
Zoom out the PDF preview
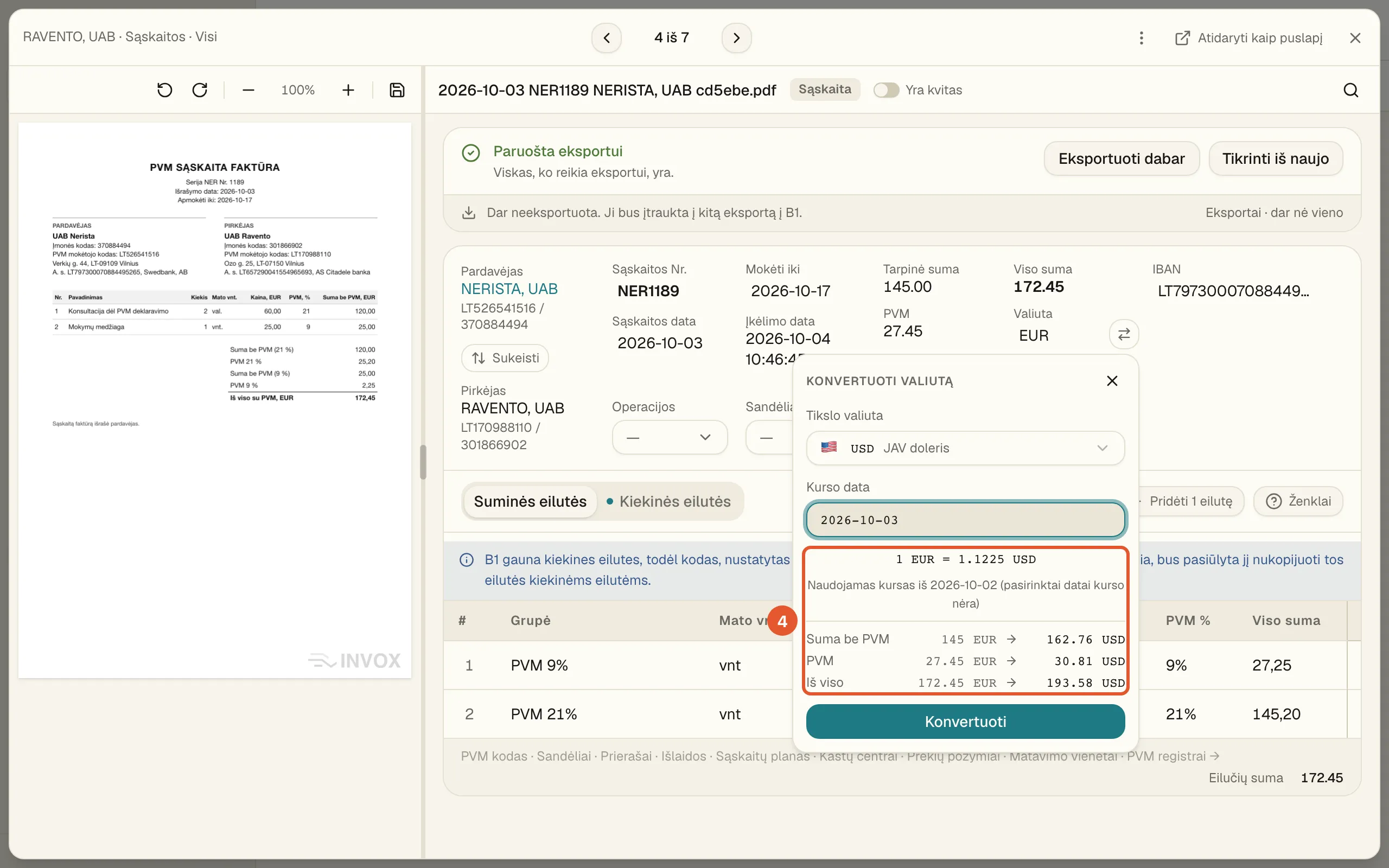(x=248, y=90)
